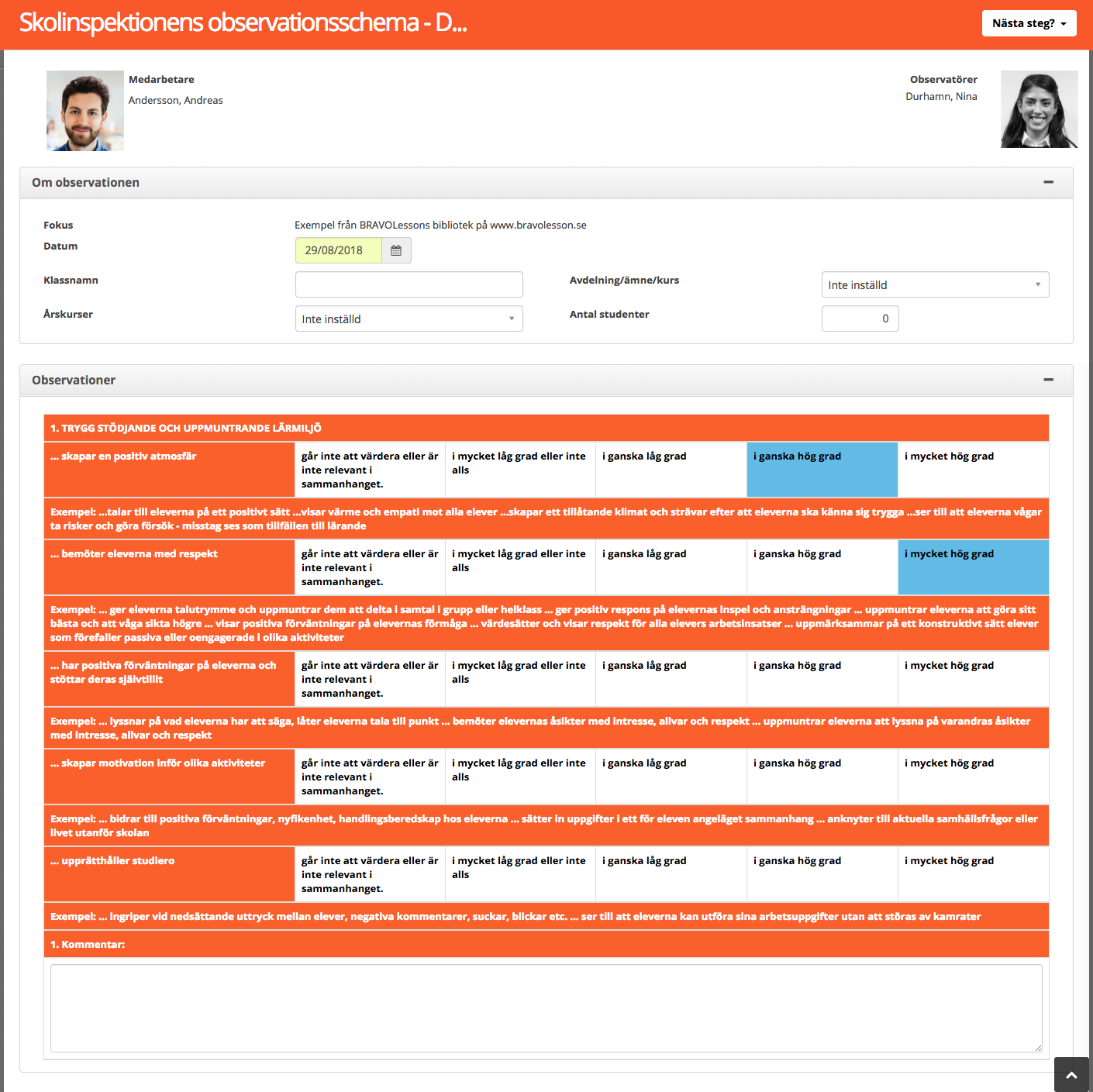Select 'i ganska hög grad' for upprätthåller studiero

click(x=822, y=874)
